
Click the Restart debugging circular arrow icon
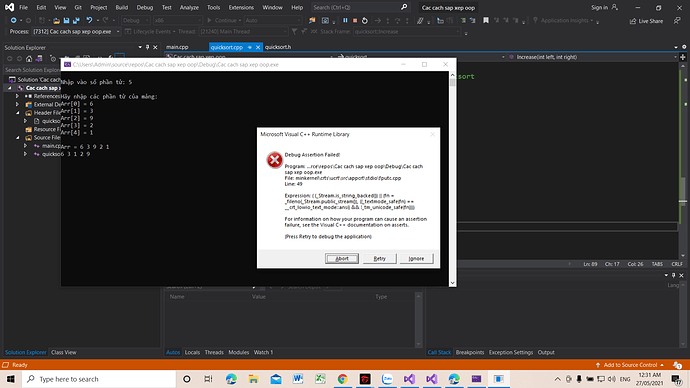tap(365, 20)
